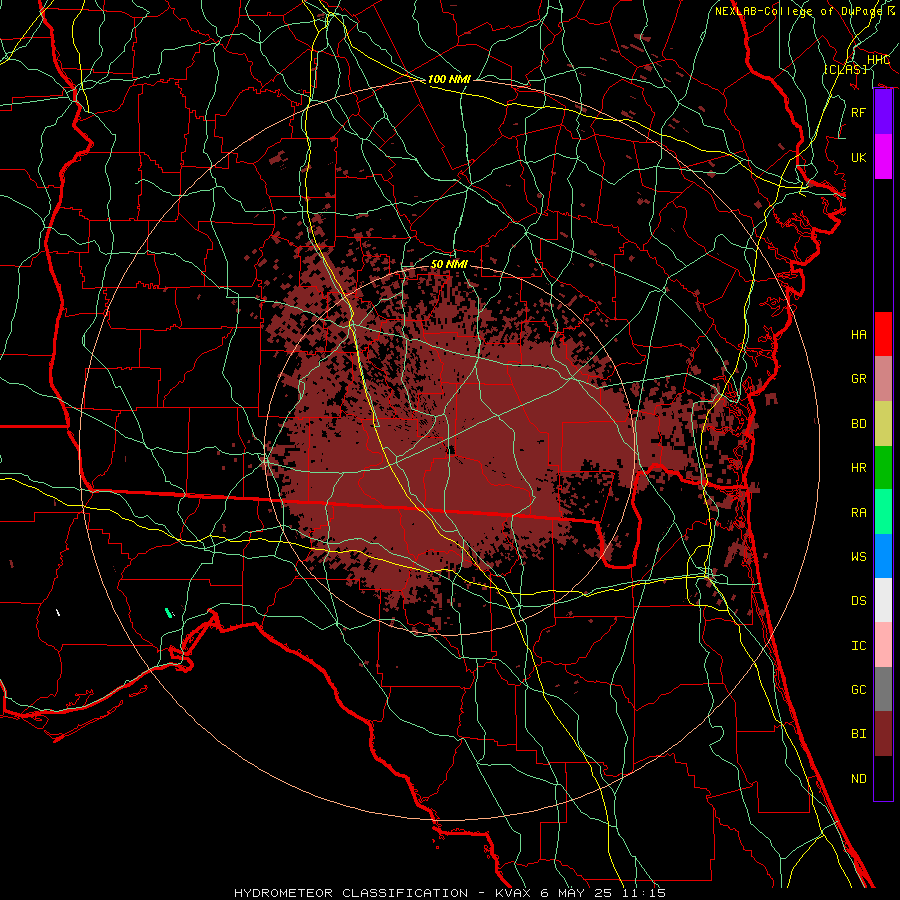The width and height of the screenshot is (900, 900).
Task: Click the HHC product label
Action: [x=878, y=60]
